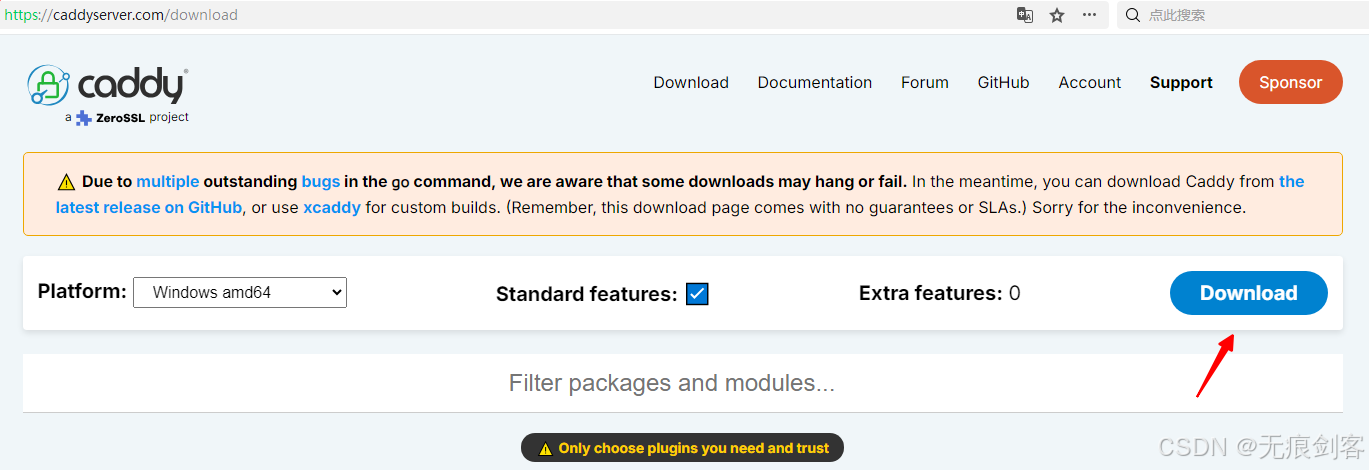This screenshot has height=470, width=1369.
Task: Open the browser three-dots more menu
Action: pos(1090,15)
